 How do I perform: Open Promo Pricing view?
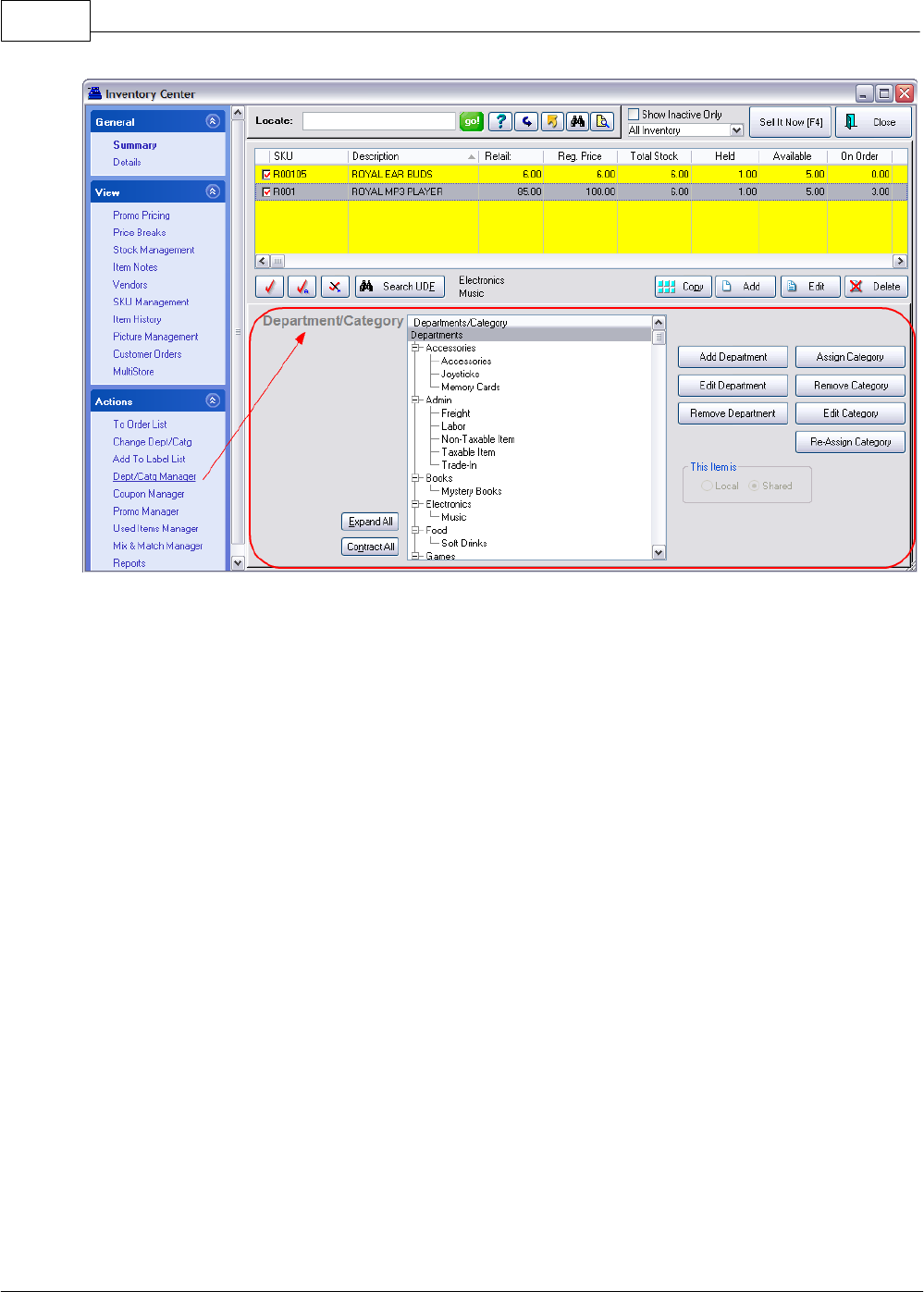[142, 215]
